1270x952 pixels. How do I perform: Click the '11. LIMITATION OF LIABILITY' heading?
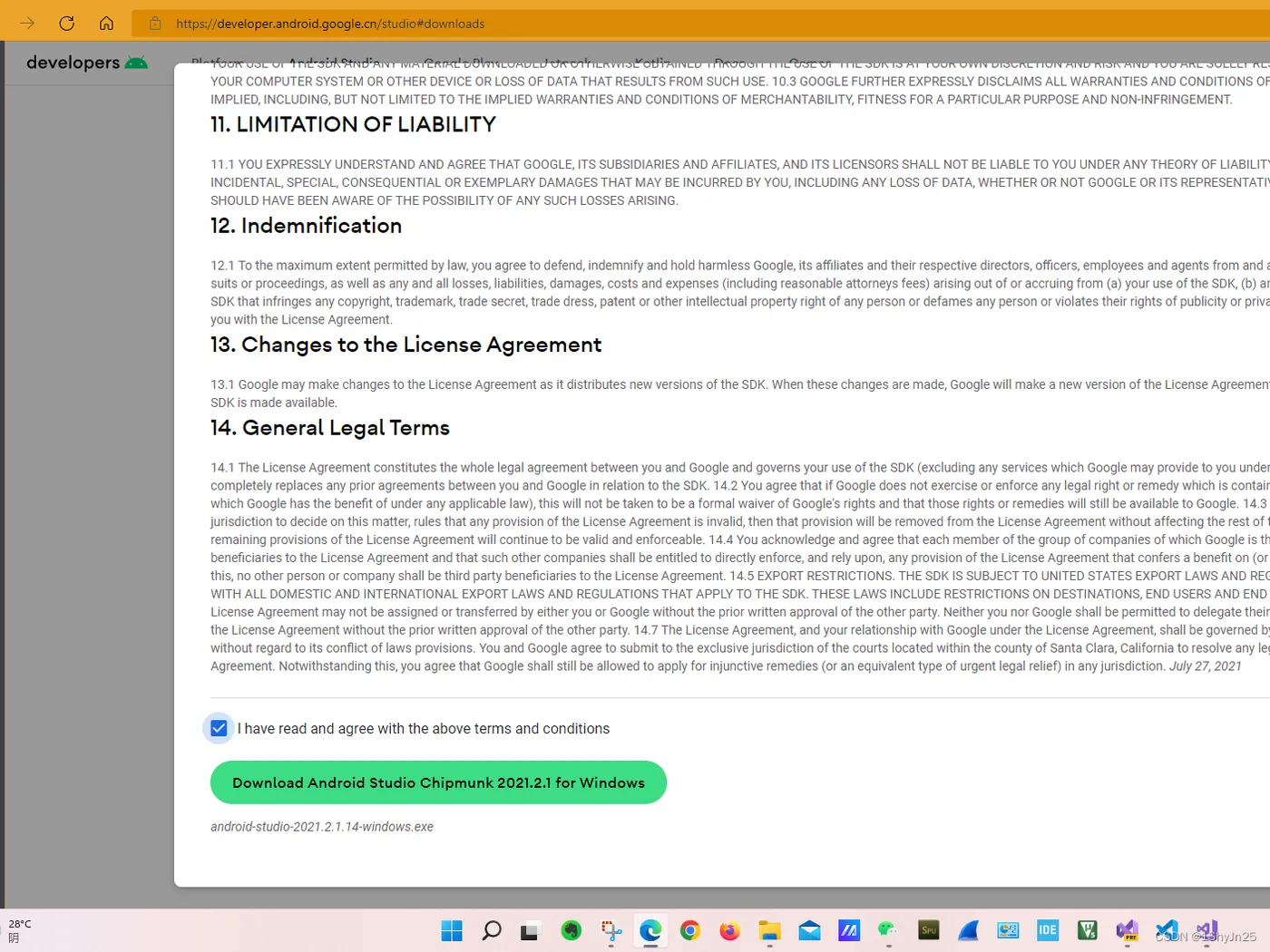[353, 124]
